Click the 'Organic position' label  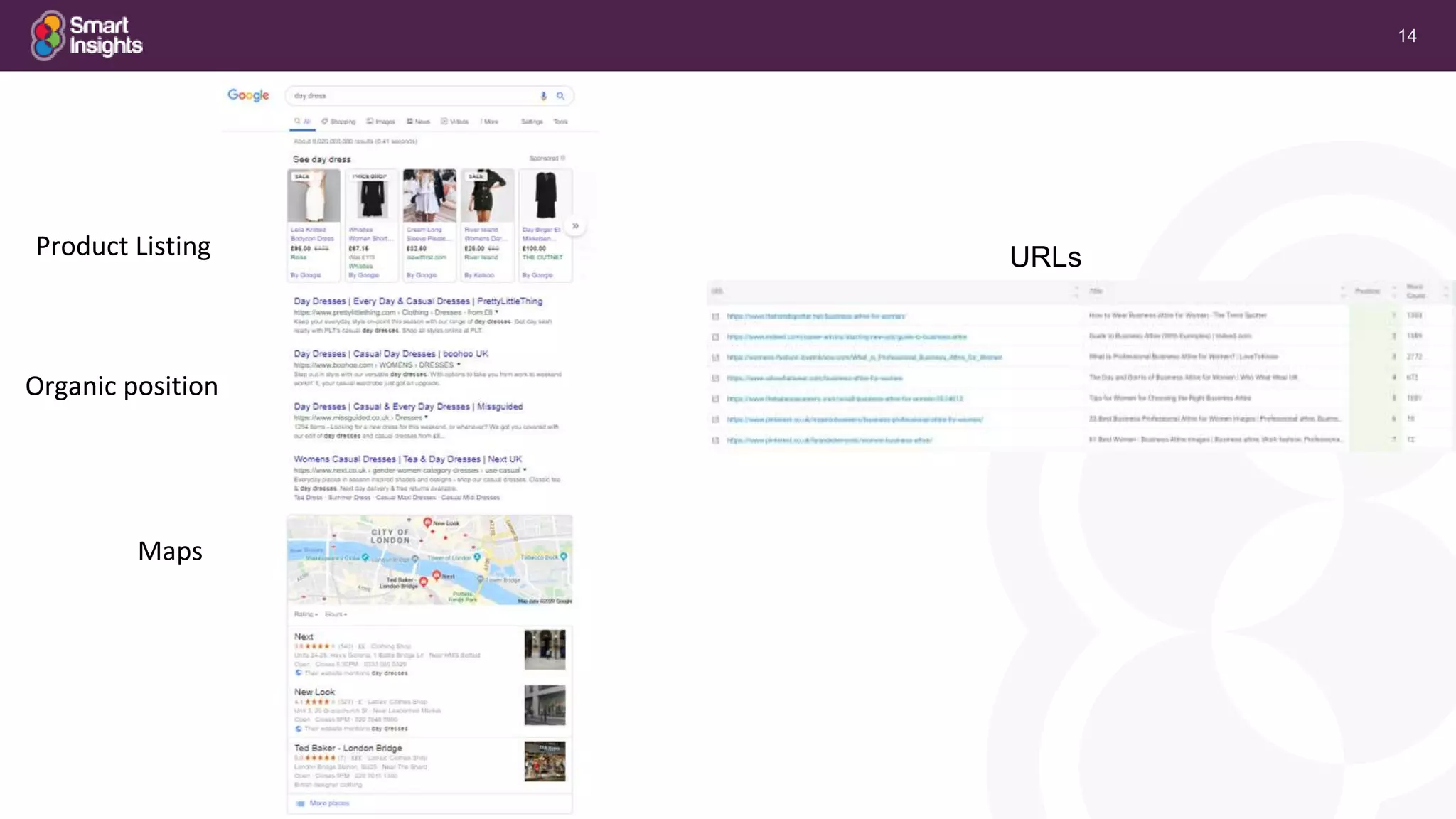tap(122, 387)
